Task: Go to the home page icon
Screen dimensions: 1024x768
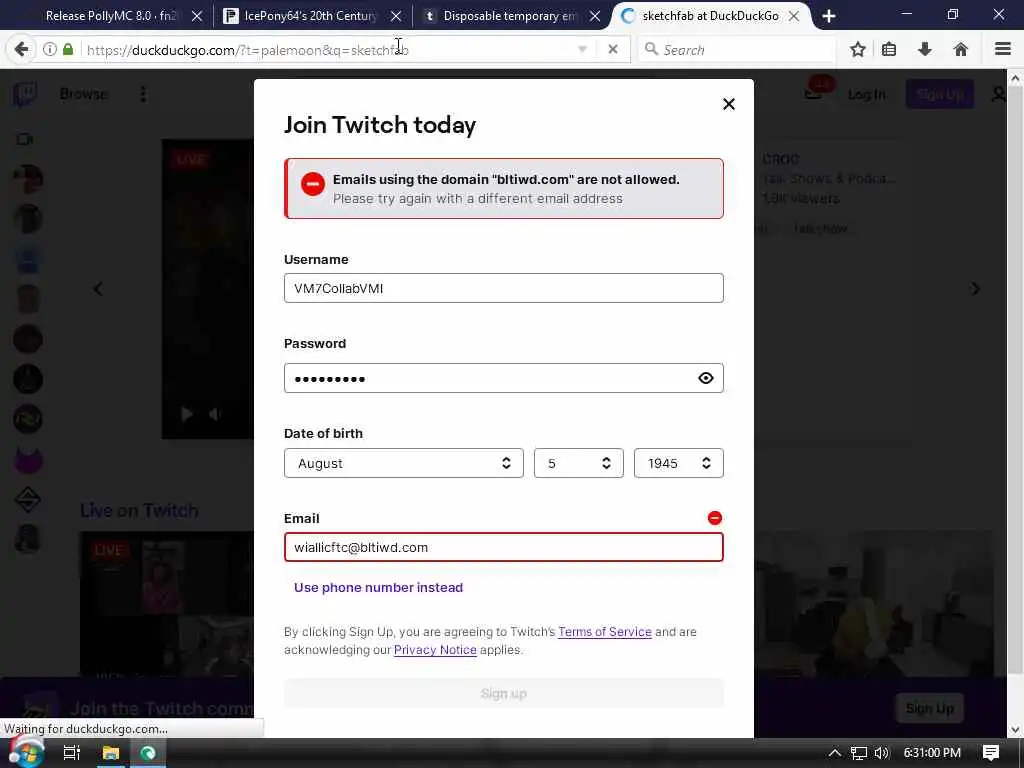Action: click(x=960, y=50)
